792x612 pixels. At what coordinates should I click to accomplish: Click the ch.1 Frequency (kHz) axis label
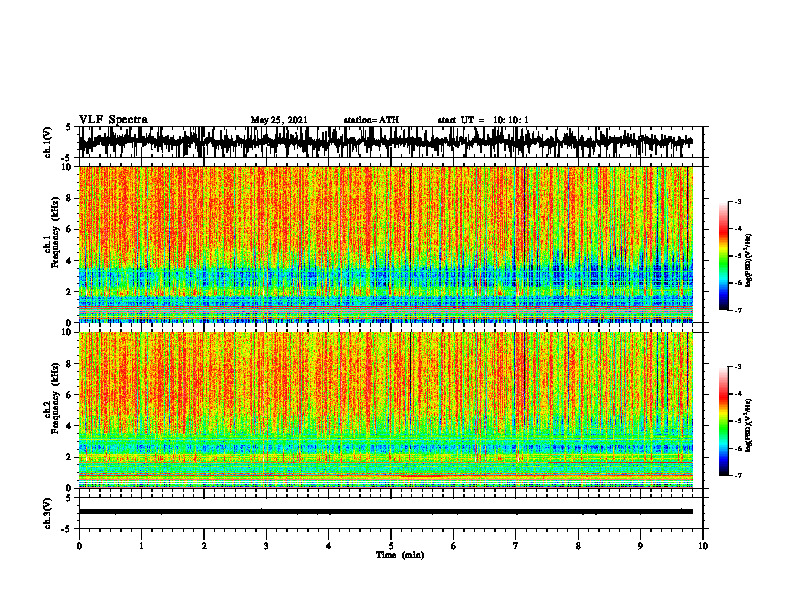52,232
